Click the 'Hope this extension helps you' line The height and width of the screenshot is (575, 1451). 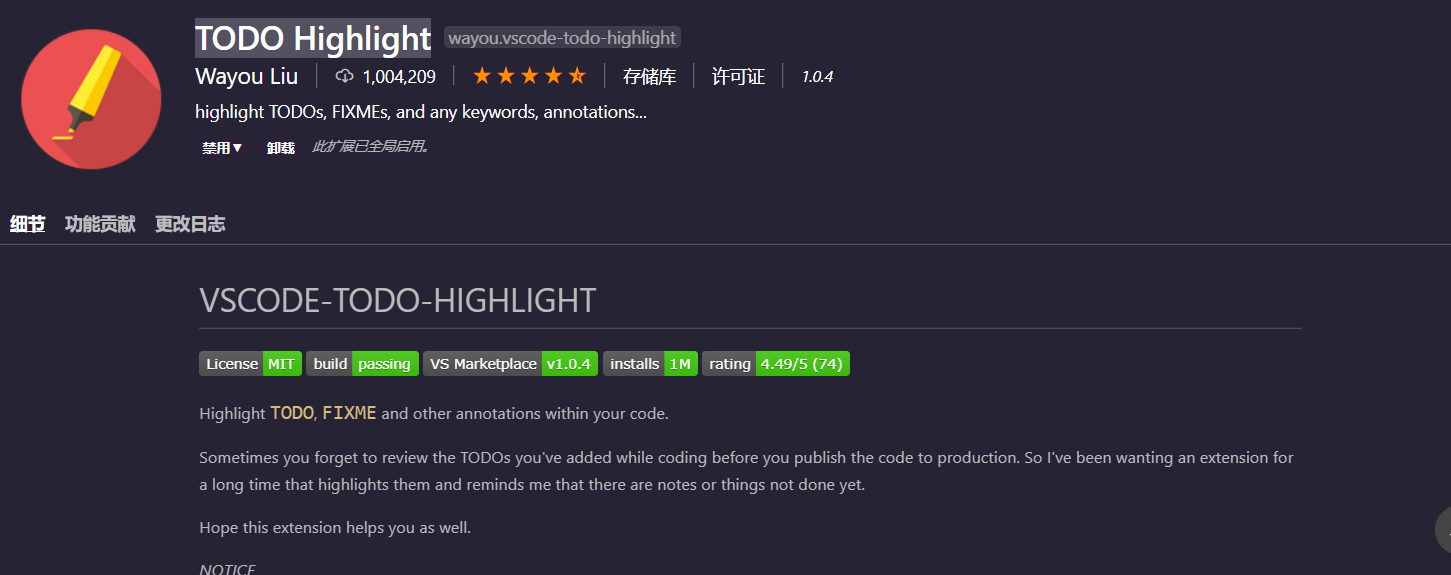point(335,527)
